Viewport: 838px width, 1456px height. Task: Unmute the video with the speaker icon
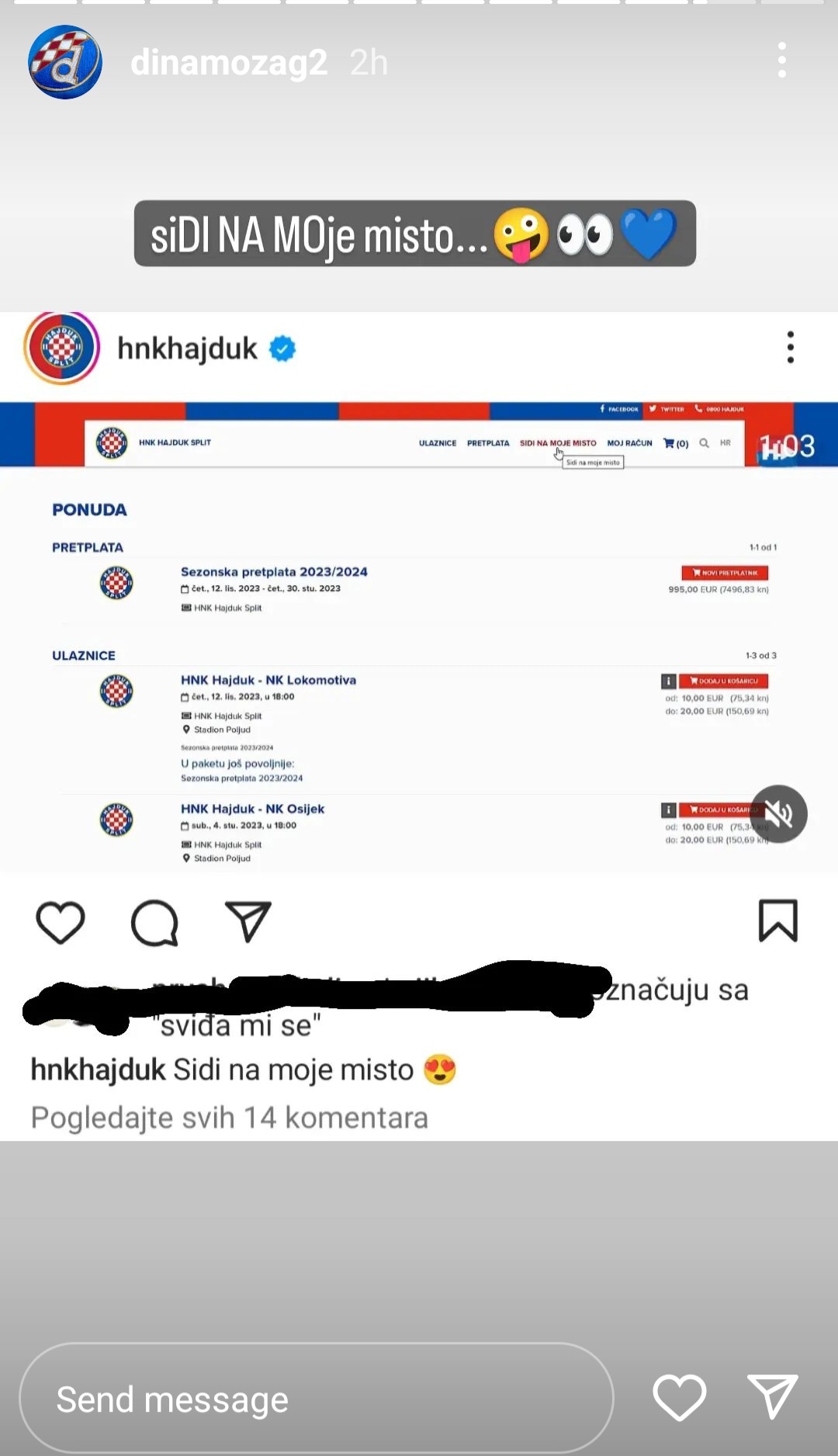coord(778,814)
